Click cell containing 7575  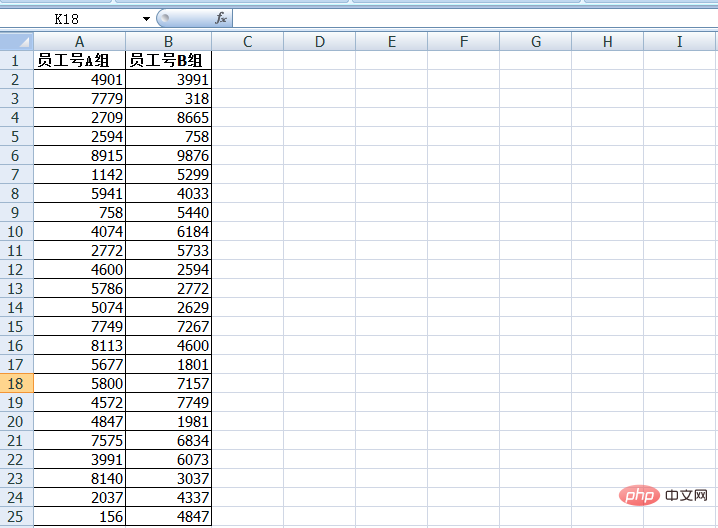[x=80, y=441]
